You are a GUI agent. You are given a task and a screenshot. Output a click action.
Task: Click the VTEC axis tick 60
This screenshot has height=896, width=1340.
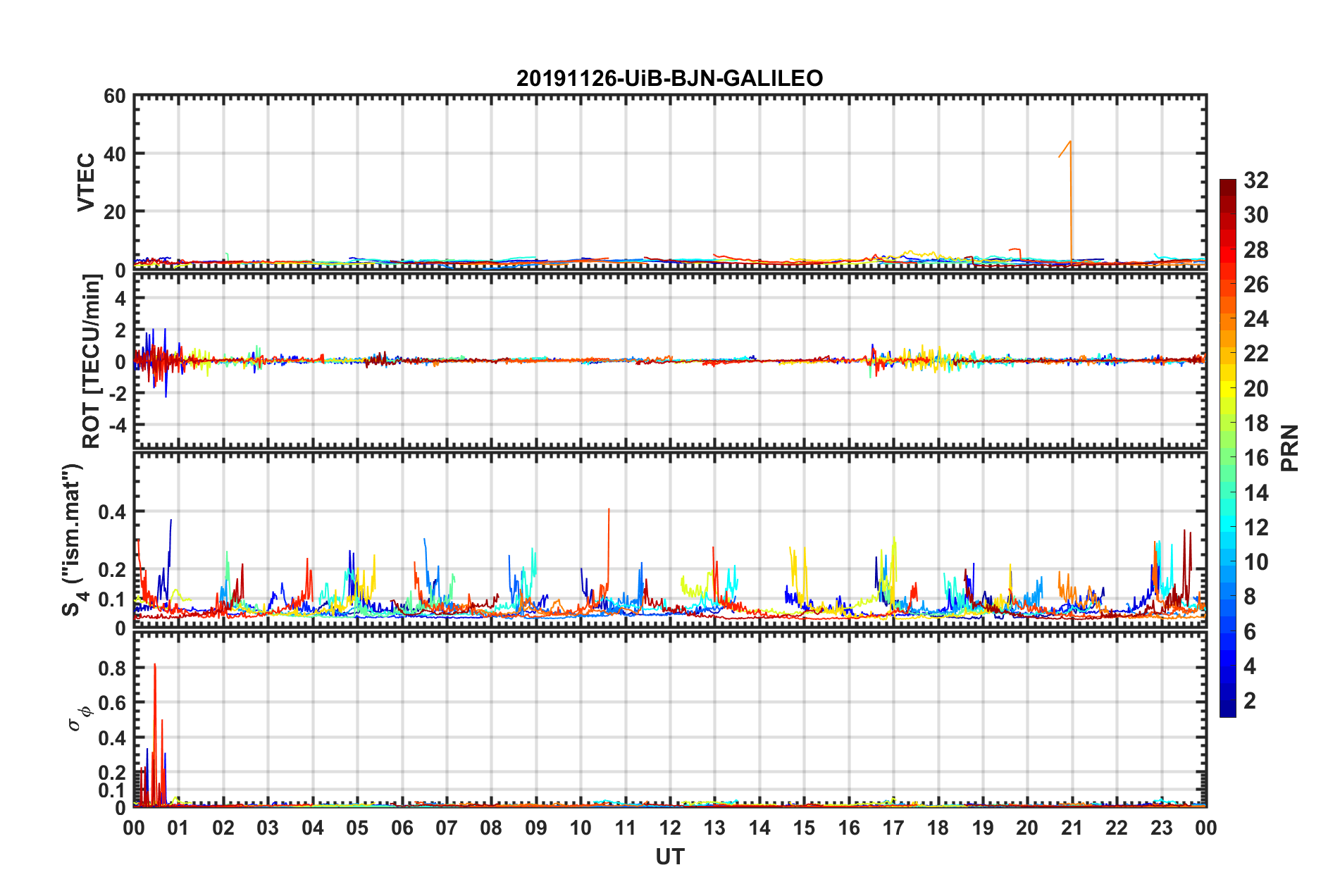tap(115, 97)
